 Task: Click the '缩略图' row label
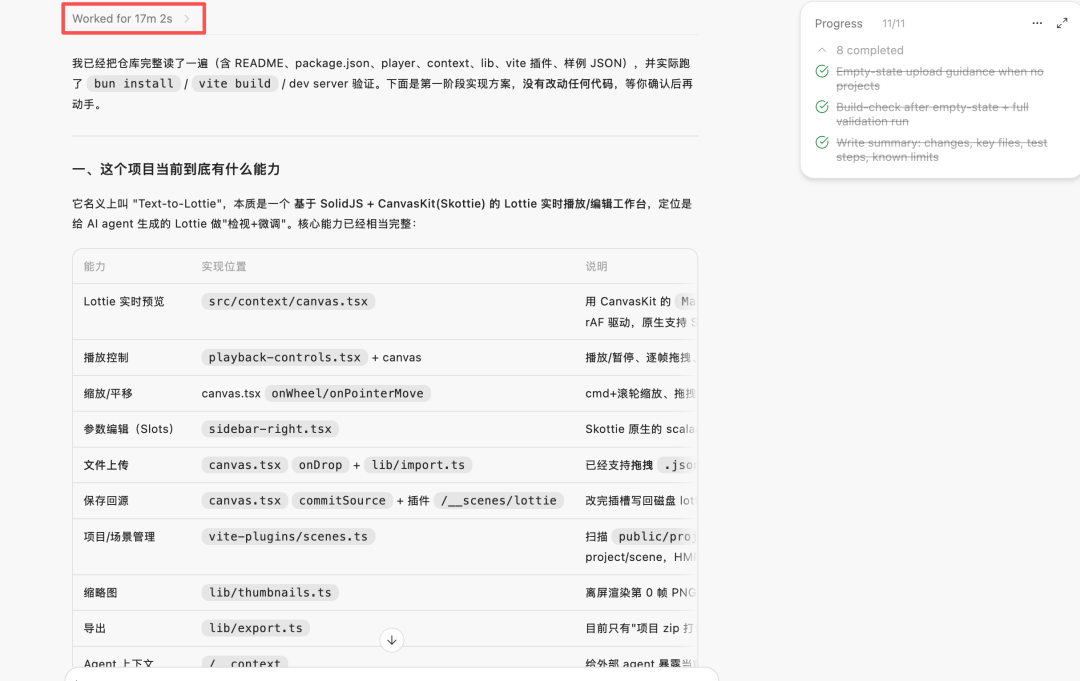tap(101, 593)
